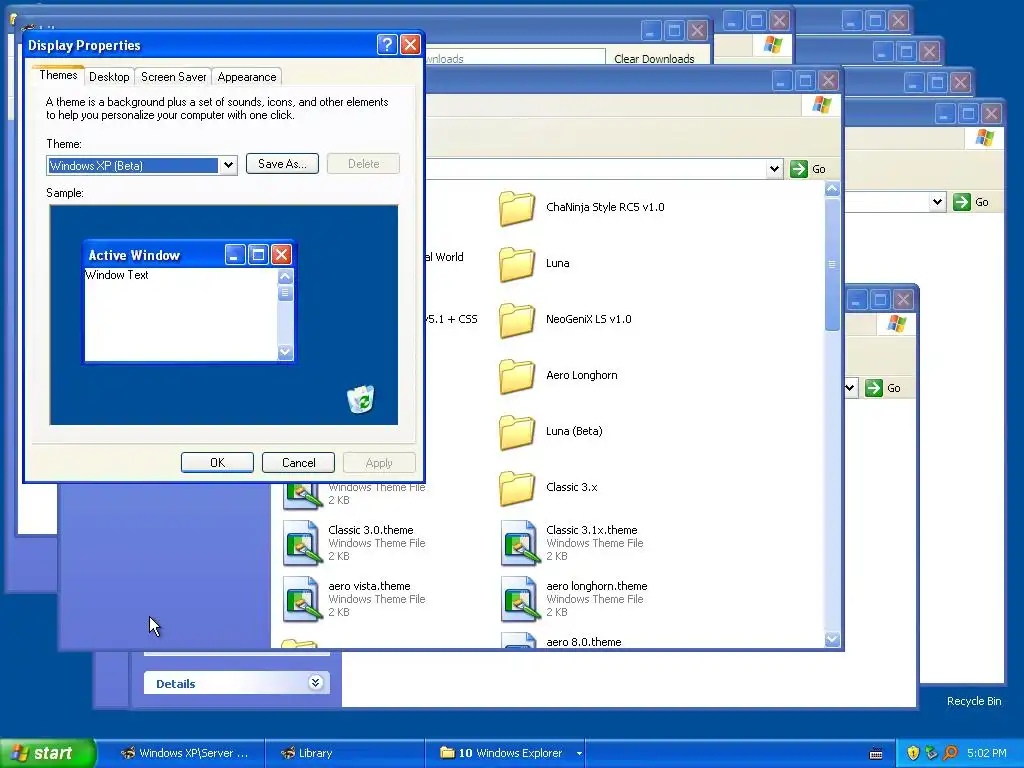Select the Classic 3.1x.theme file icon
This screenshot has height=768, width=1024.
click(x=520, y=543)
